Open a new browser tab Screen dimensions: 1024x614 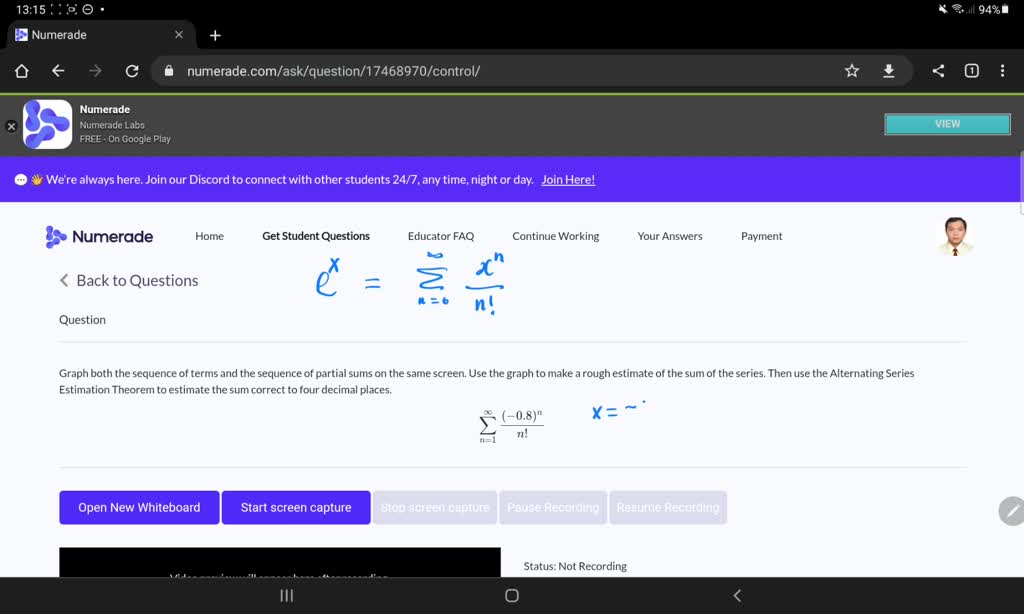click(x=215, y=35)
